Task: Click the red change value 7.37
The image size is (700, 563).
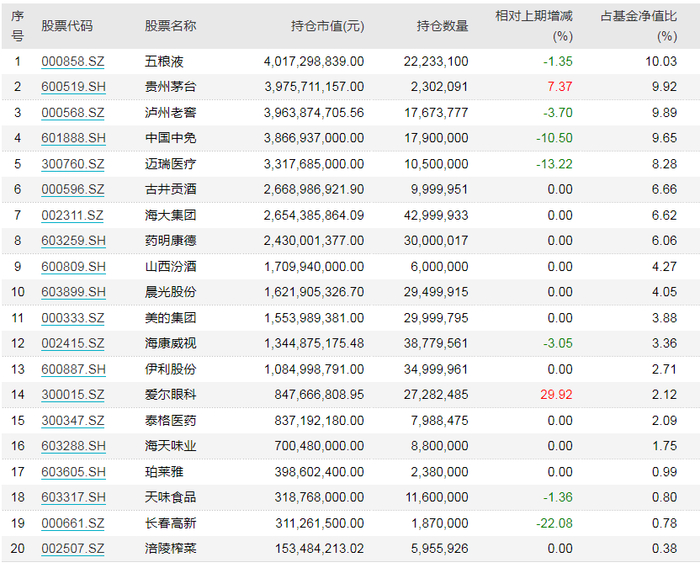Action: pos(560,87)
